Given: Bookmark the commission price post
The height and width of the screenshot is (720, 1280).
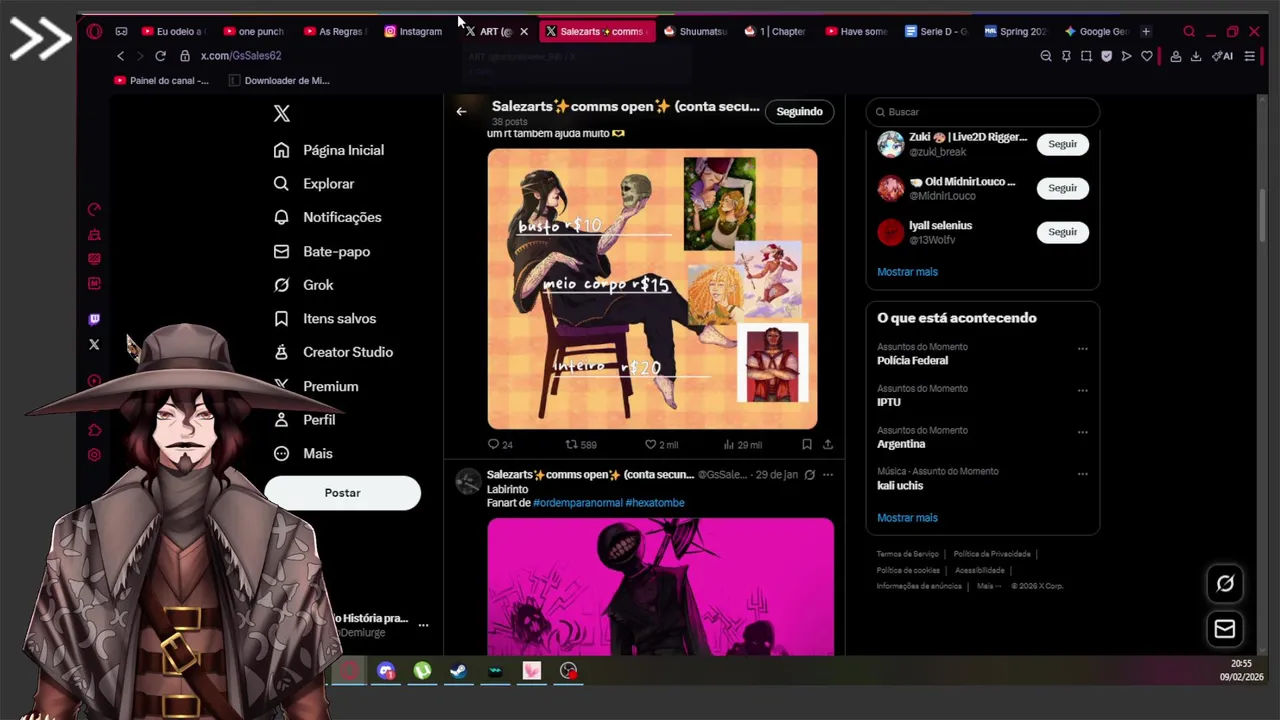Looking at the screenshot, I should click(x=806, y=444).
